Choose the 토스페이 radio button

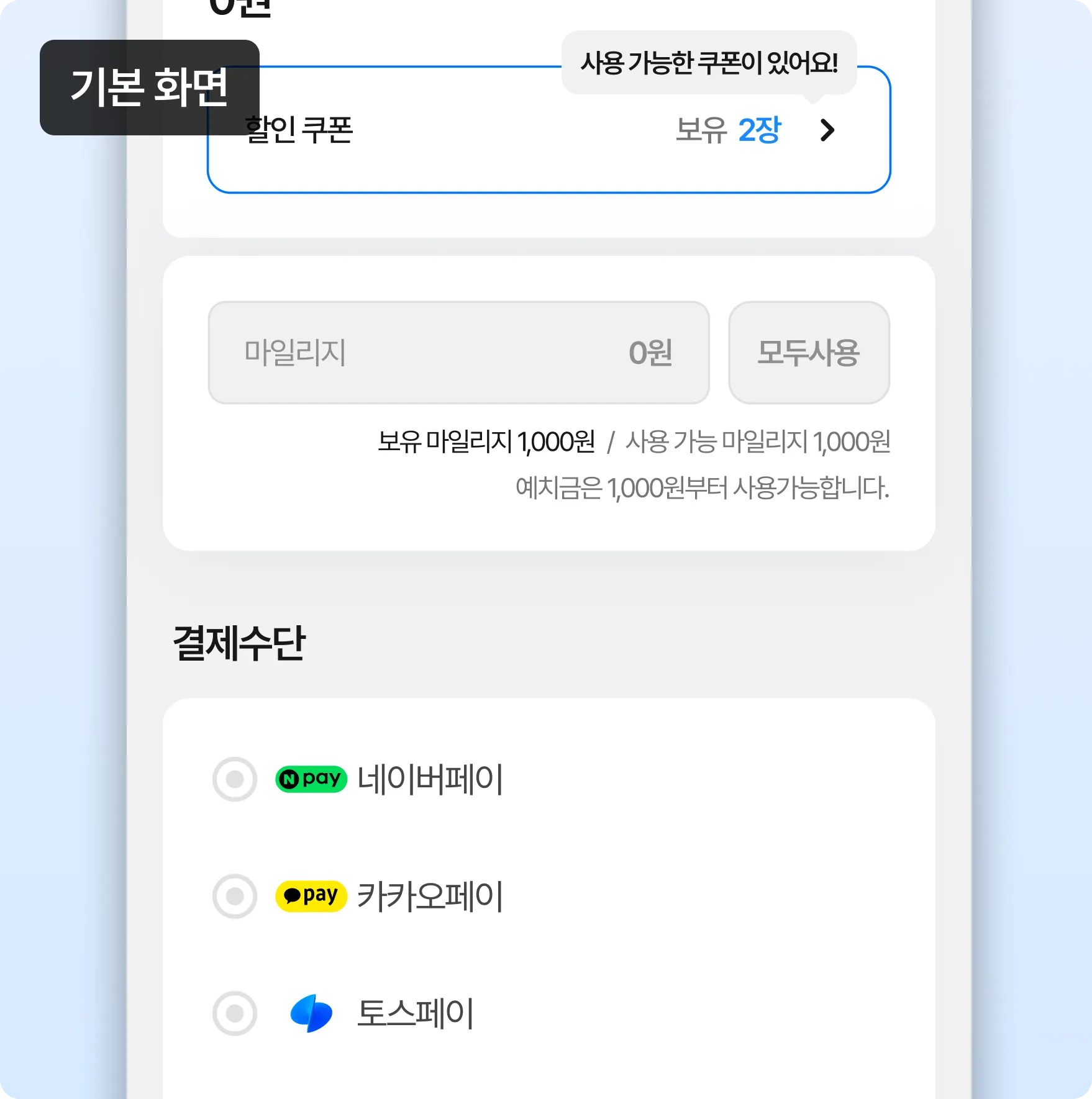click(235, 1014)
